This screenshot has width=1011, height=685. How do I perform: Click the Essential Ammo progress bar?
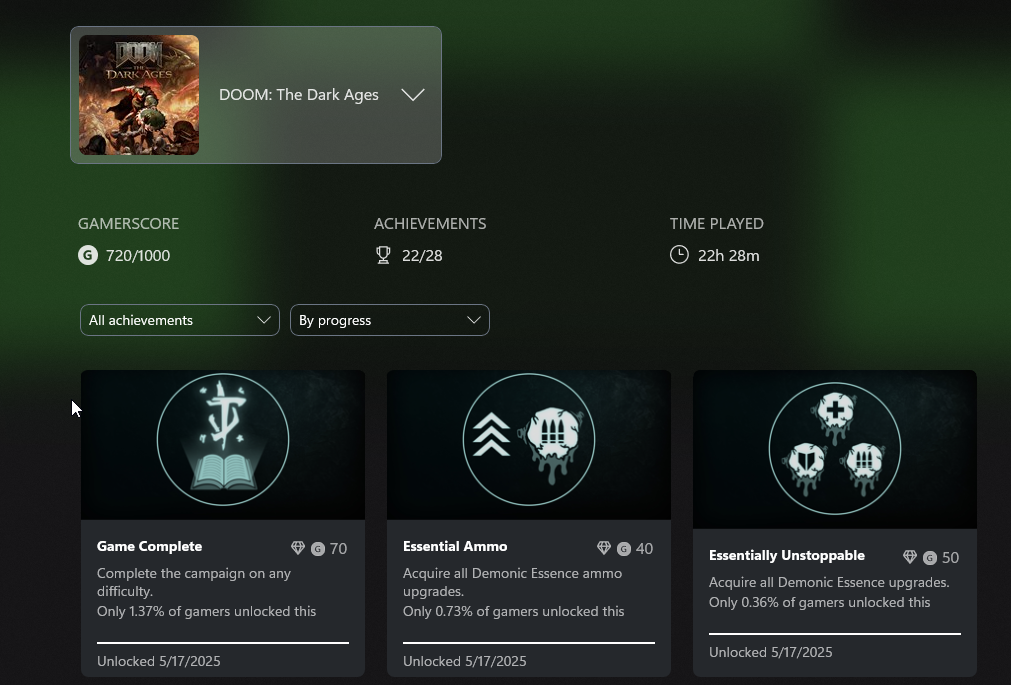tap(529, 642)
